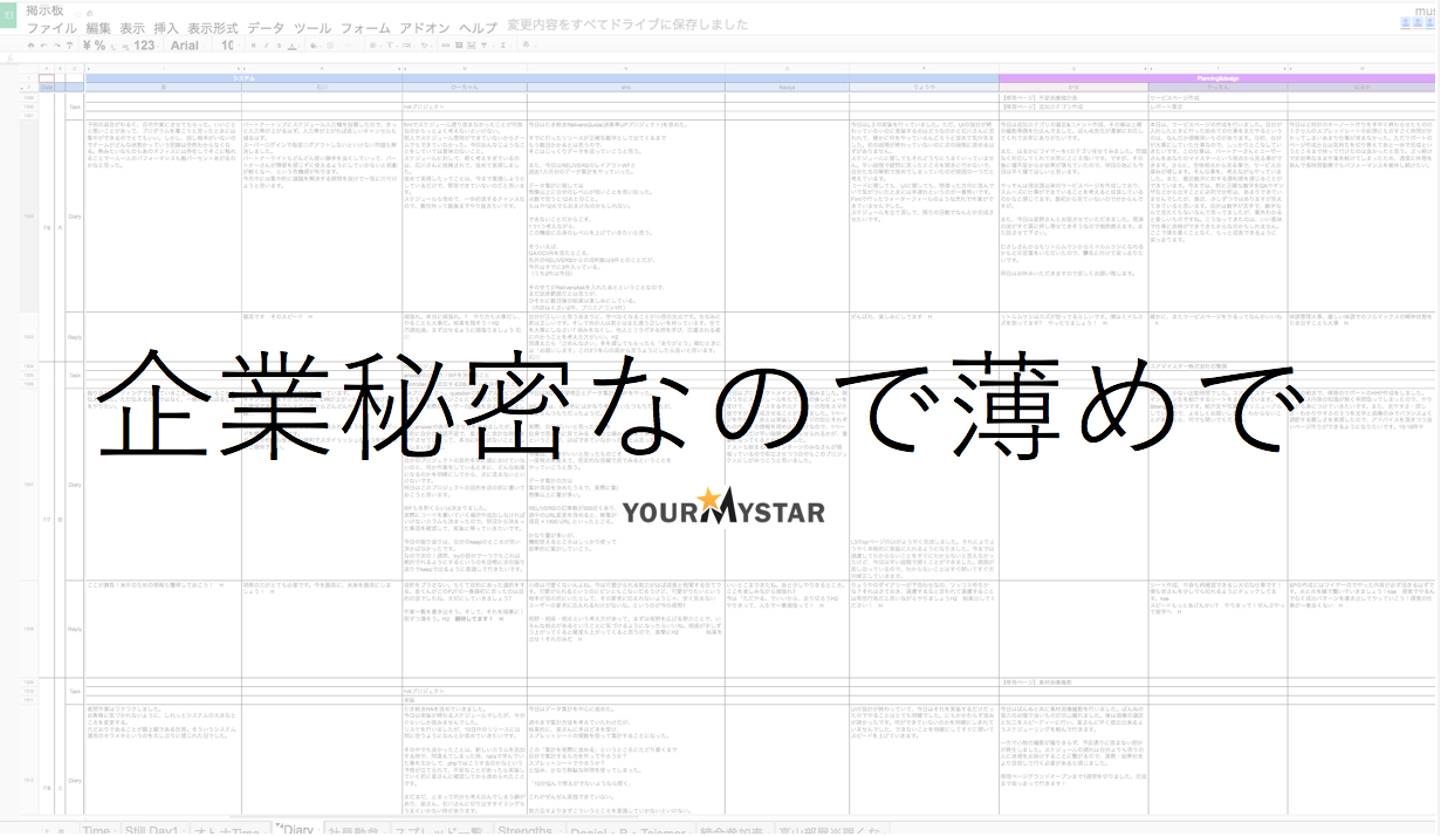The image size is (1440, 836).
Task: Open the vertical align dropdown
Action: click(x=391, y=45)
